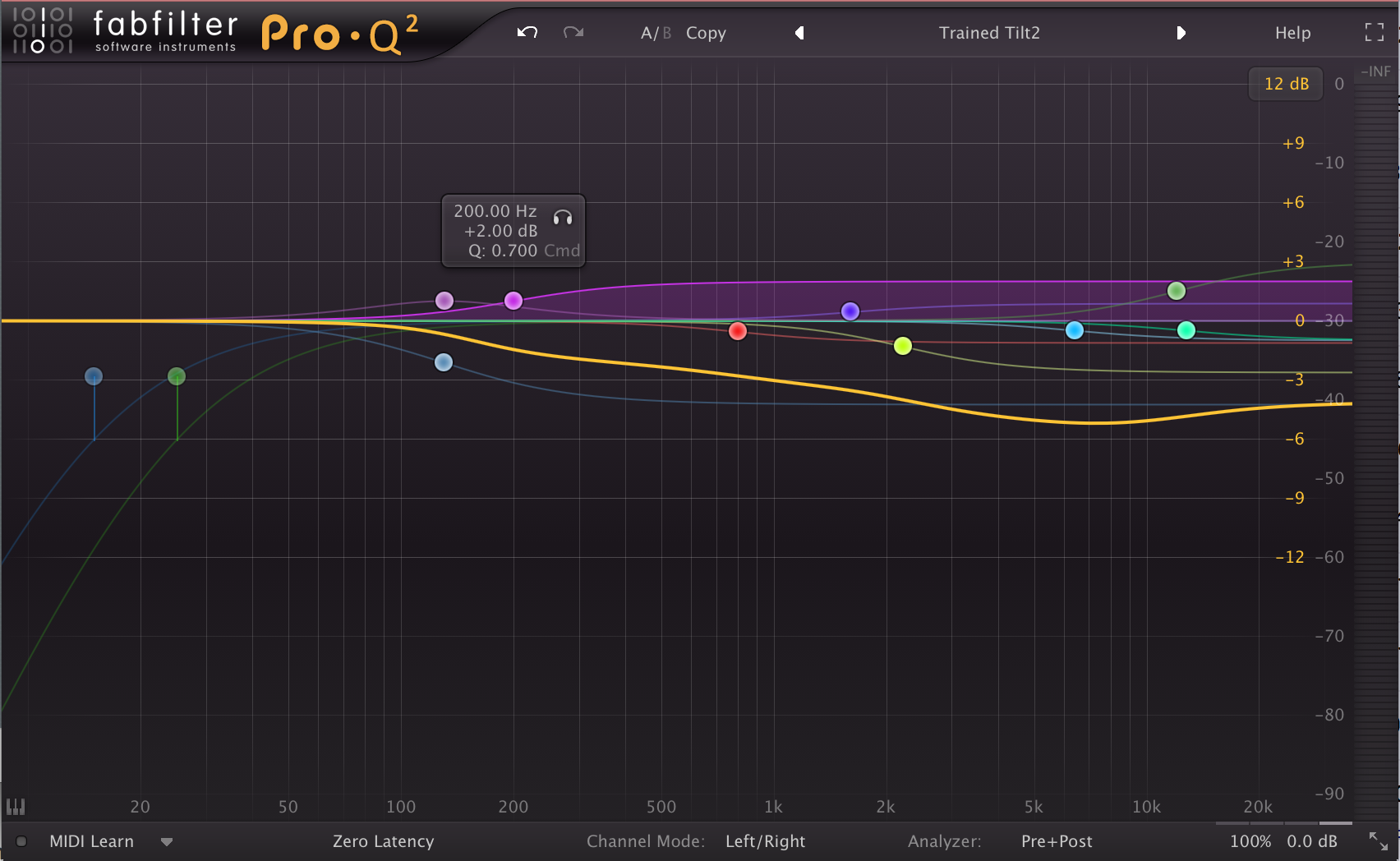The width and height of the screenshot is (1400, 861).
Task: Select the indigo EQ band dot
Action: tap(850, 311)
